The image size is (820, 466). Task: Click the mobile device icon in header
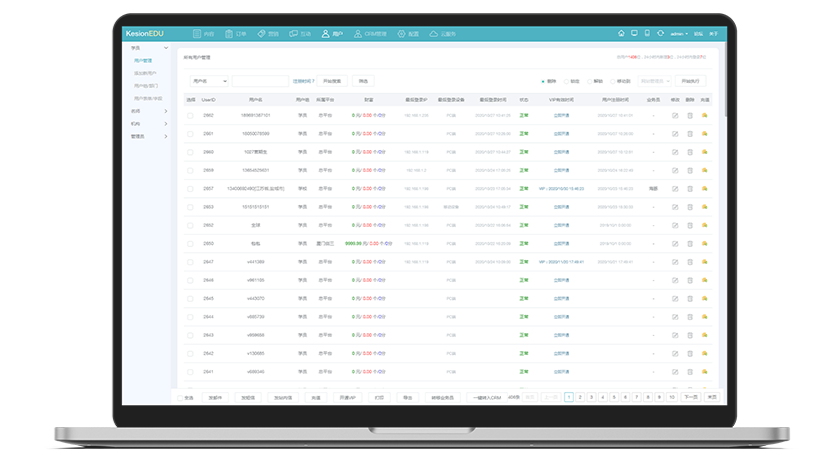coord(647,34)
